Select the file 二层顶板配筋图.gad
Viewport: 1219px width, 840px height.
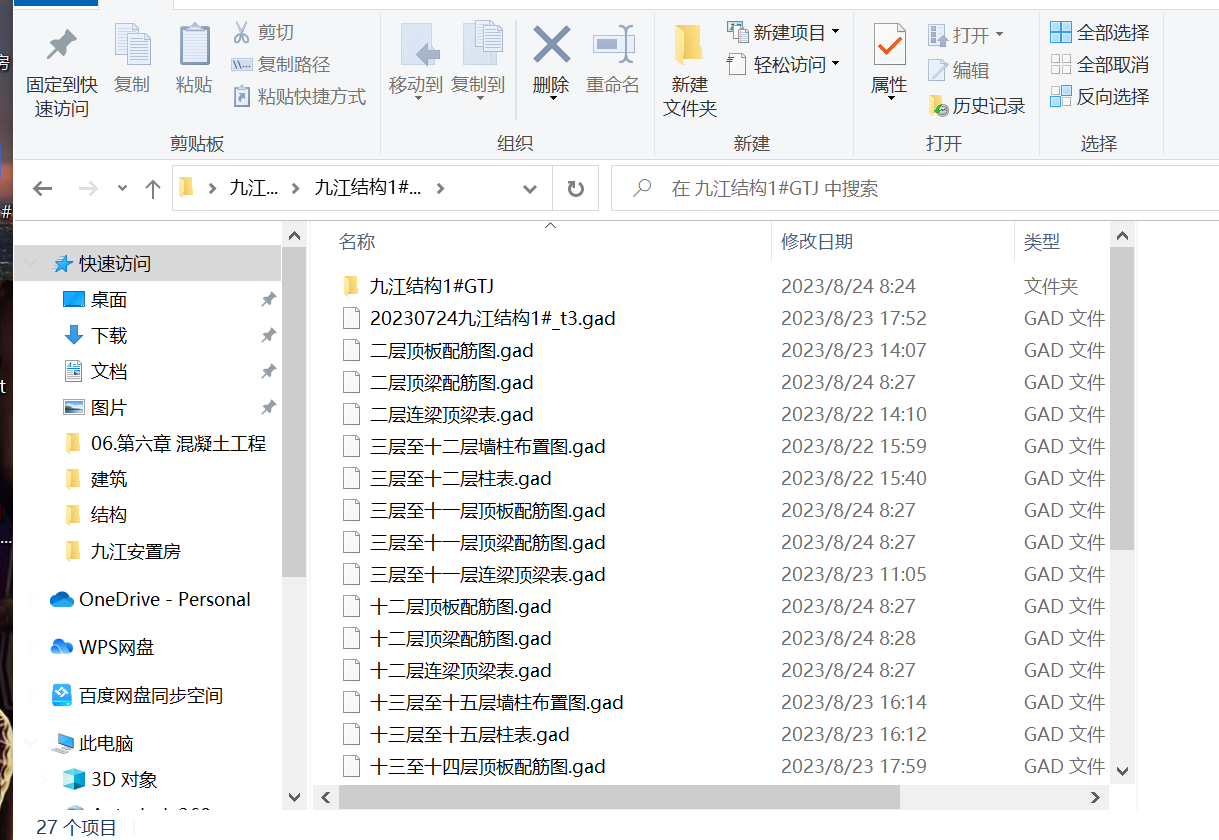point(722,350)
